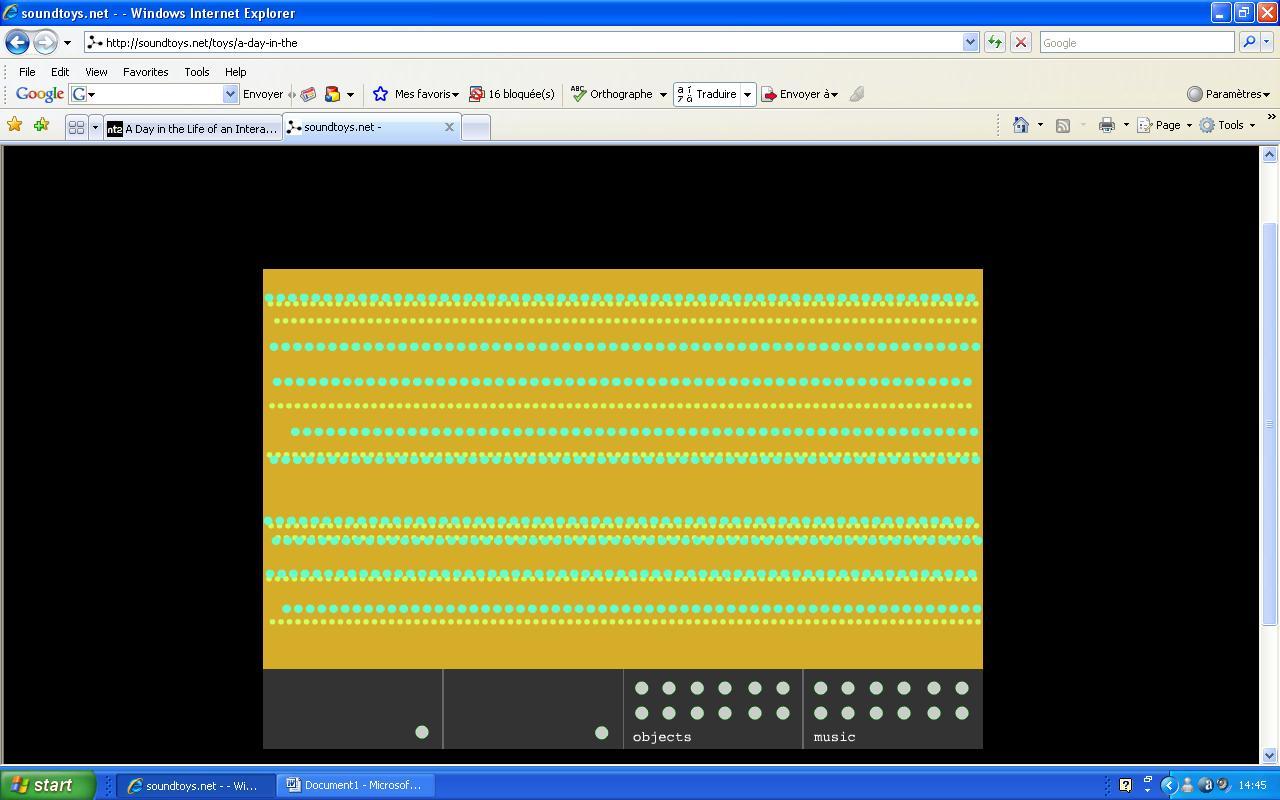The image size is (1280, 800).
Task: Switch to the Document1 Microsoft Word taskbar item
Action: tap(353, 785)
